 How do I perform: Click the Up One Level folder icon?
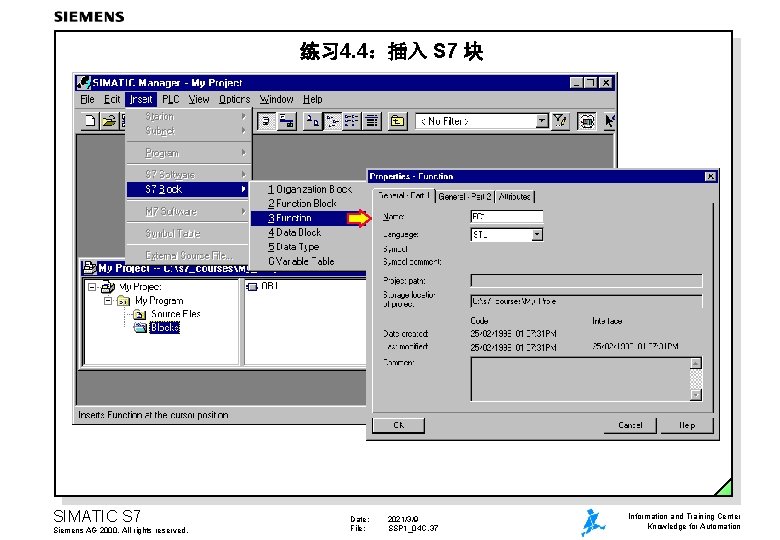pos(397,121)
